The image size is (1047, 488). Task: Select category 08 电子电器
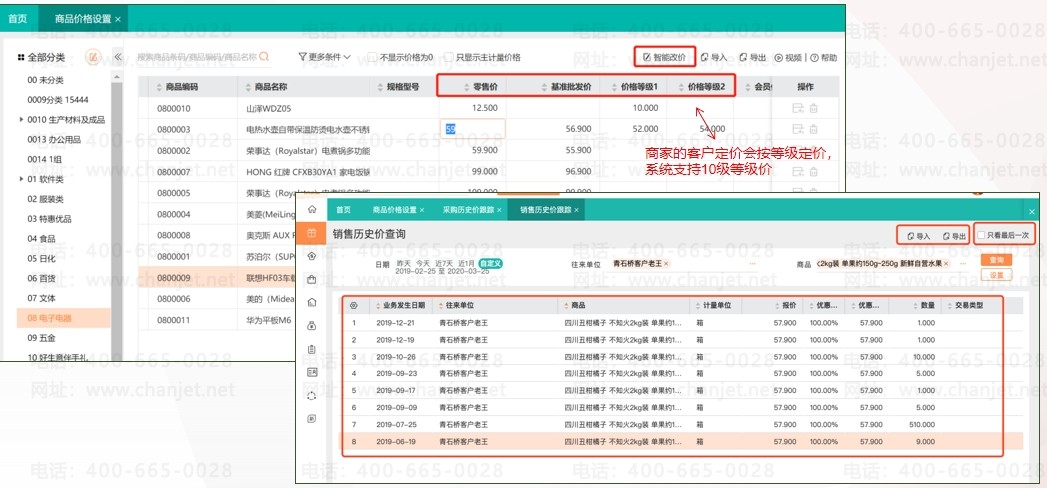63,318
